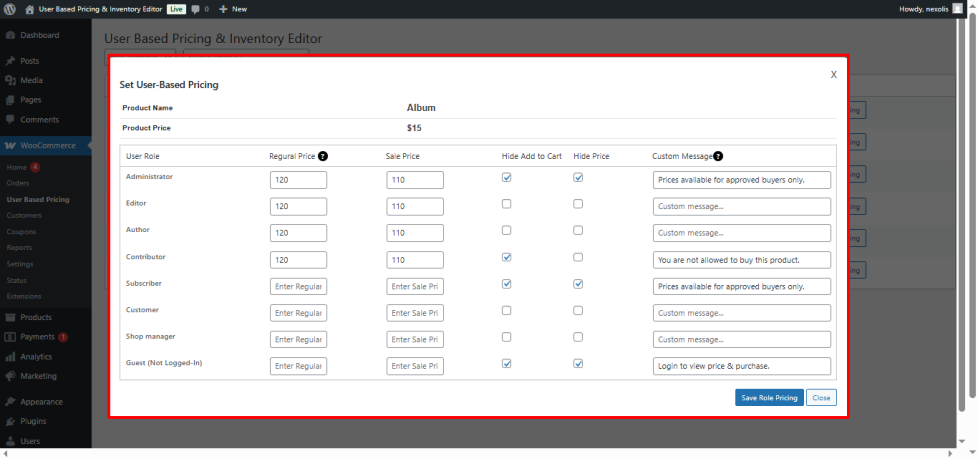The image size is (978, 459).
Task: Uncheck Hide Add to Cart for Administrator
Action: click(x=506, y=177)
